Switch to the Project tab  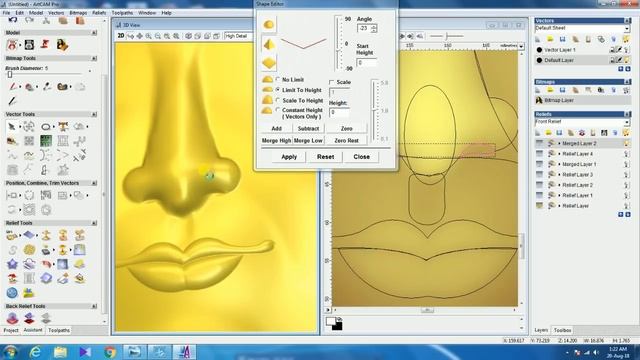coord(11,330)
